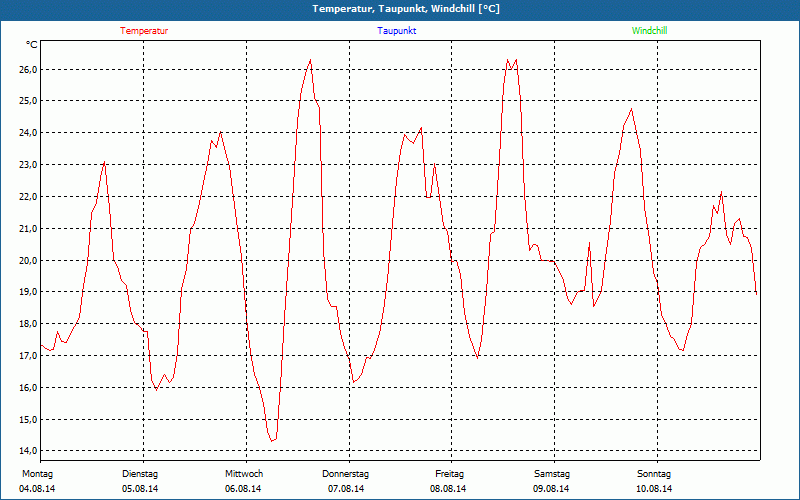Image resolution: width=800 pixels, height=500 pixels.
Task: Click the chart title Temperatur, Taupunkt, Windchill
Action: click(x=406, y=9)
